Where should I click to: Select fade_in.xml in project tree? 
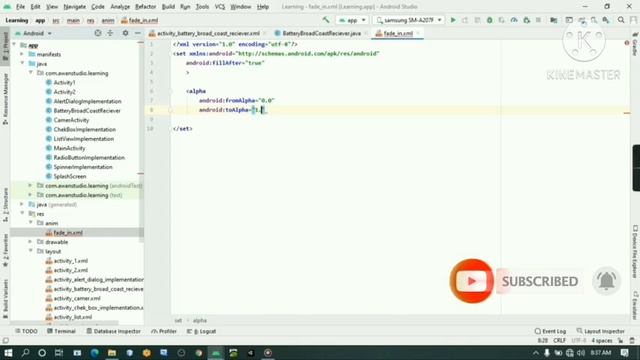(x=68, y=233)
